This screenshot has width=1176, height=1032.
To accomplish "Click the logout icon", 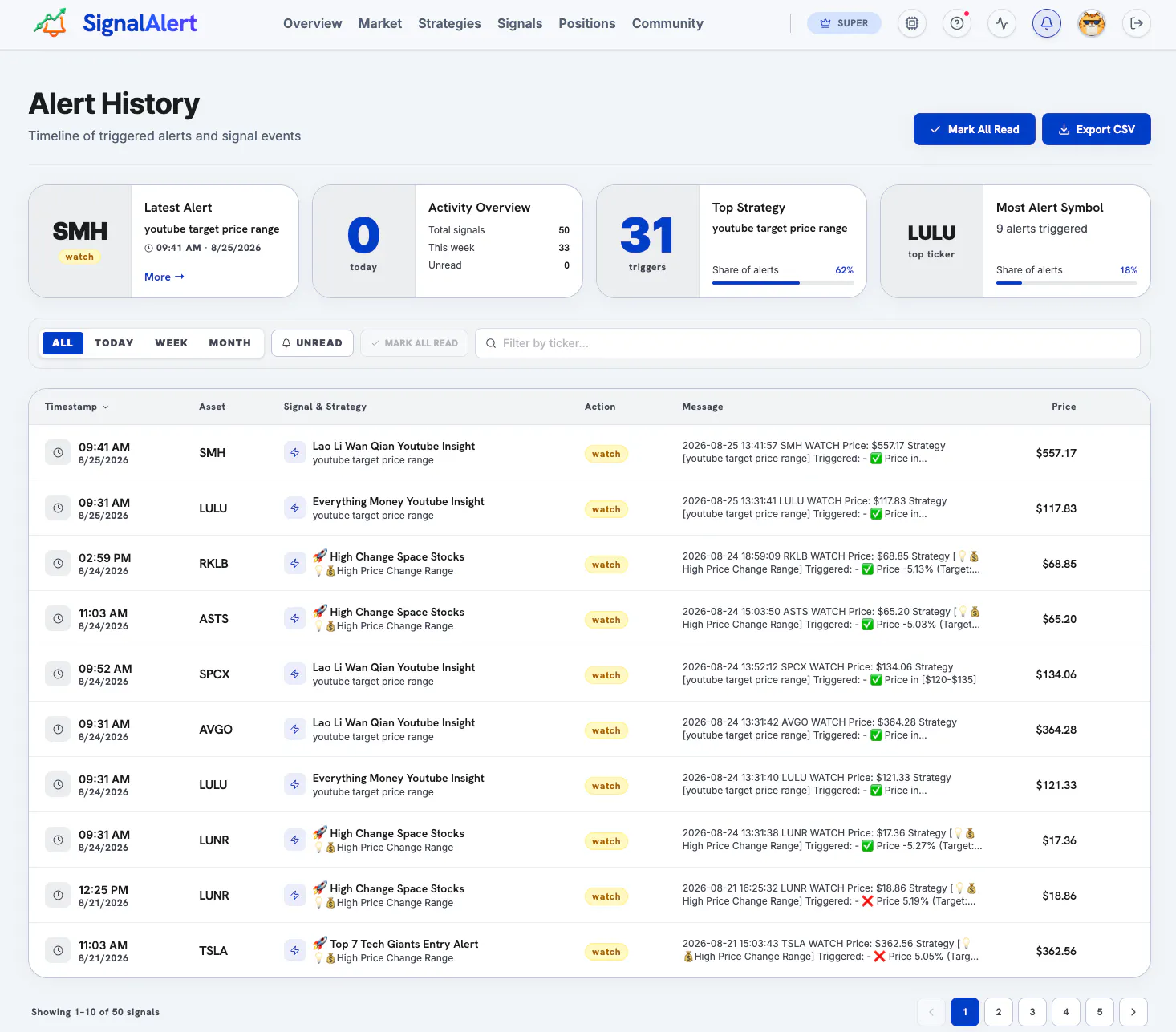I will coord(1137,23).
